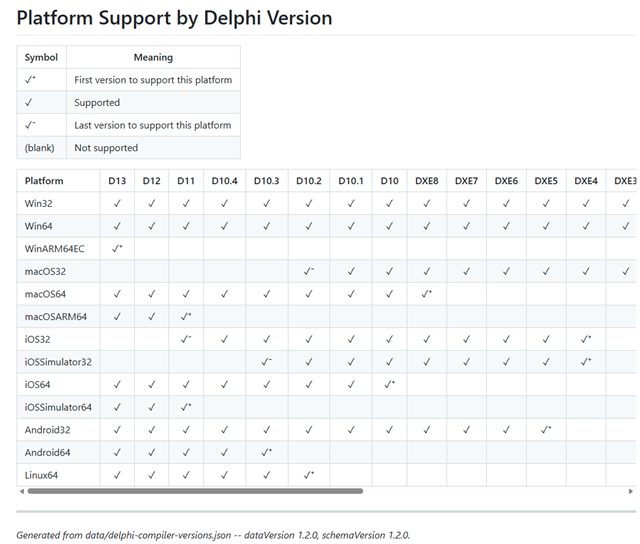Click the macOS64 first-support checkmark under DXE8

coord(427,294)
